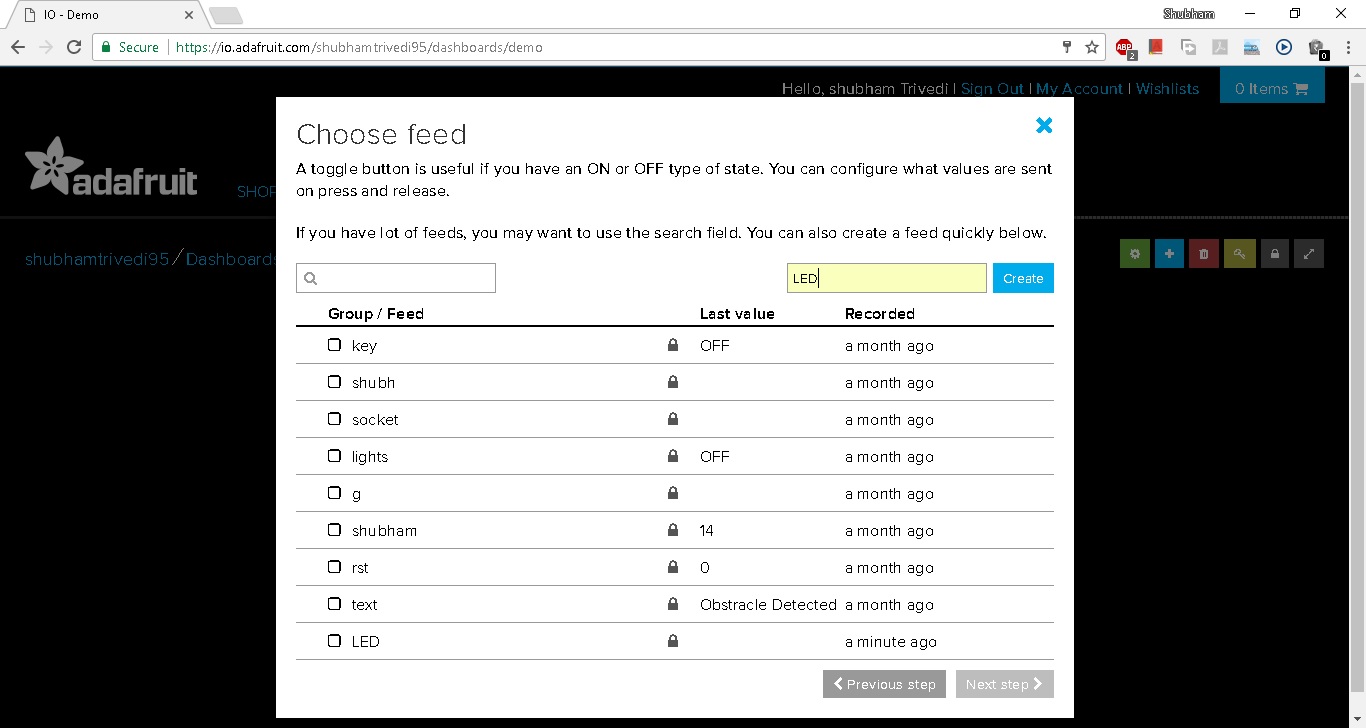Toggle dashboard fullscreen expand button

[1309, 254]
